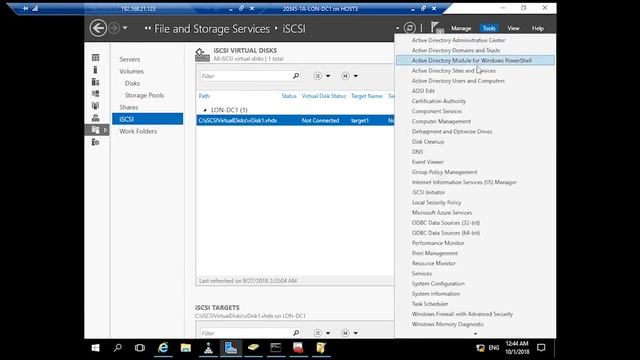
Task: Click the All Servers icon in left rail
Action: (96, 82)
